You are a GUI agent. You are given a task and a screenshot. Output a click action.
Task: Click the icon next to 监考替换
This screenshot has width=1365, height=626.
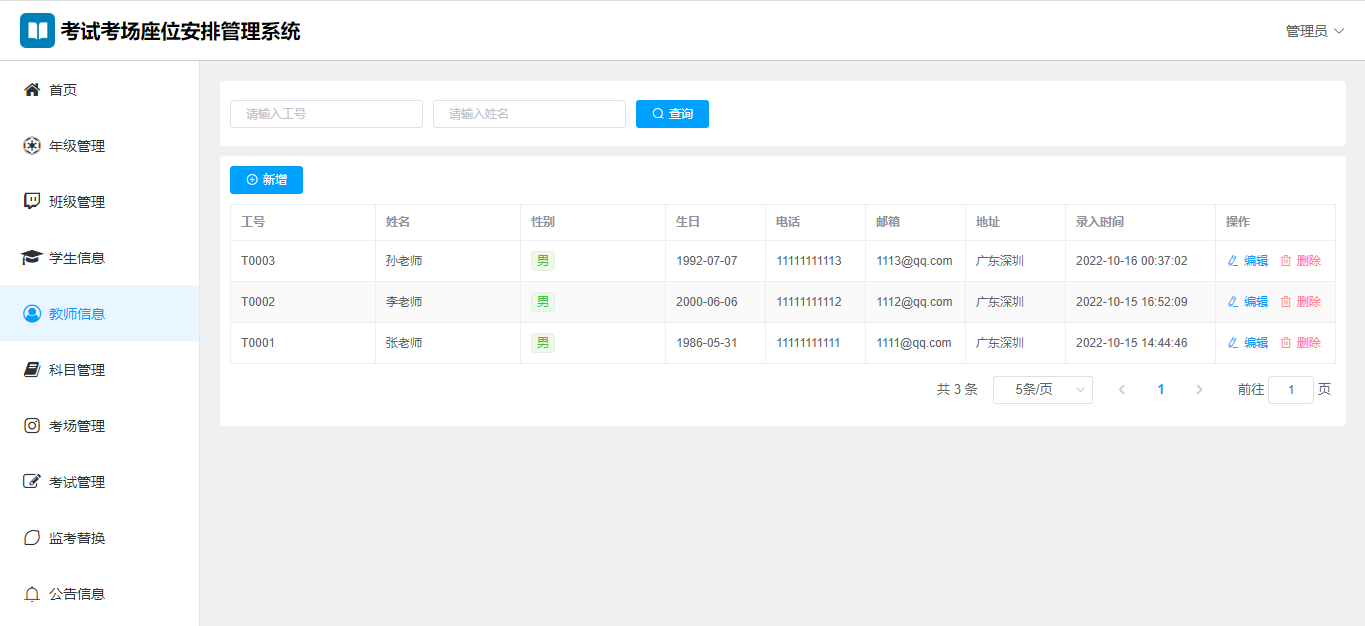pyautogui.click(x=32, y=538)
